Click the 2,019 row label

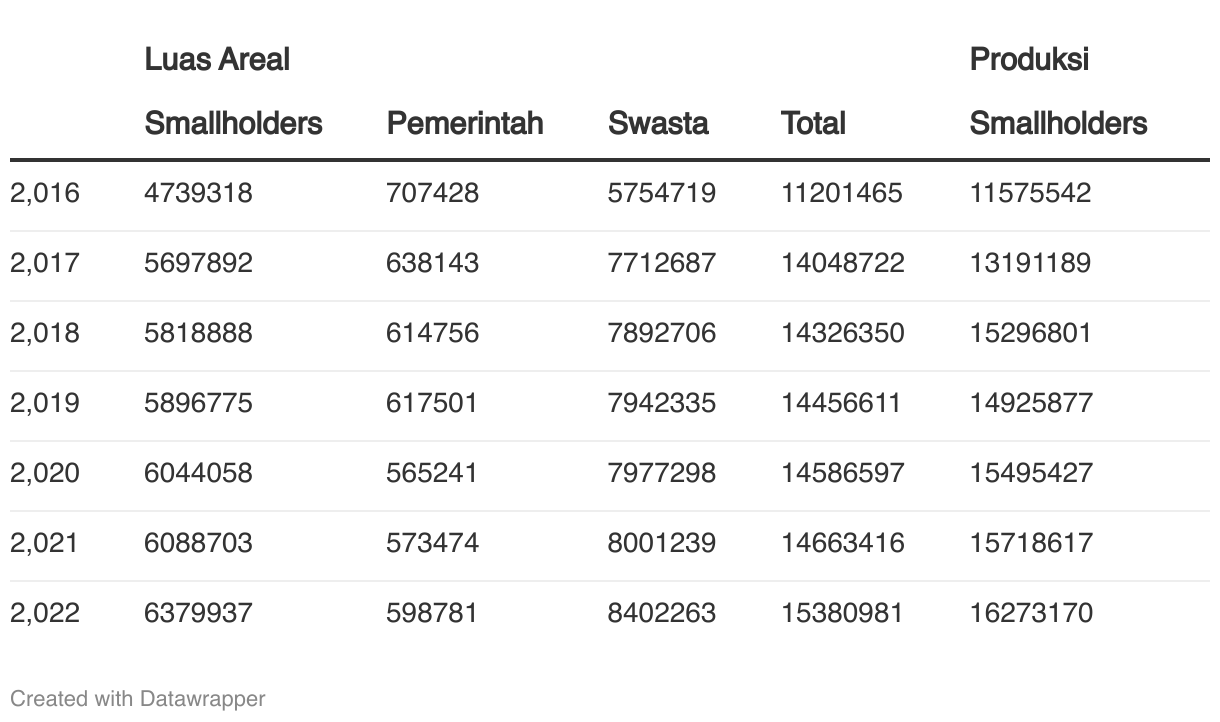tap(45, 403)
